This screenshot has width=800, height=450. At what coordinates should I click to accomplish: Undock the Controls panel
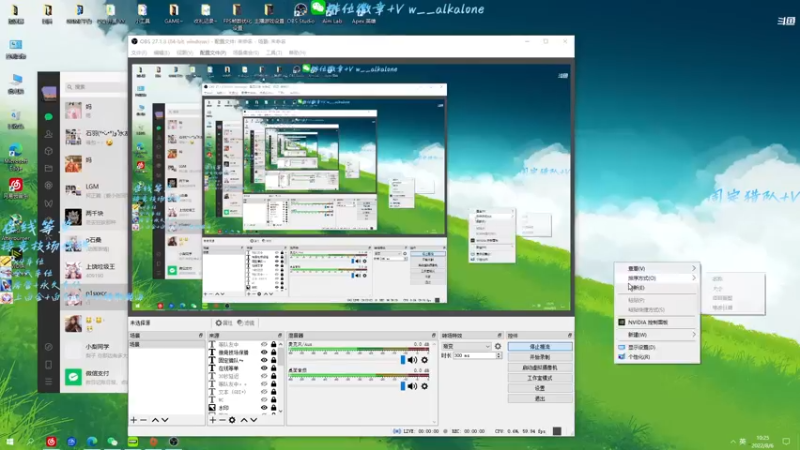(x=569, y=335)
